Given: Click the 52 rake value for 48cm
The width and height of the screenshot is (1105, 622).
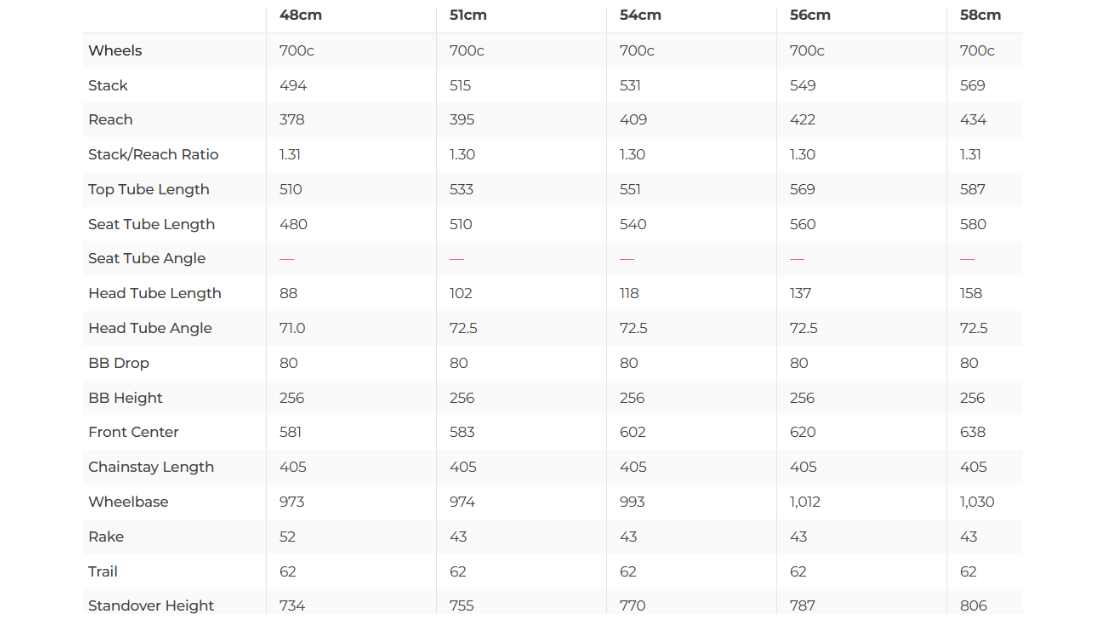Looking at the screenshot, I should 288,537.
